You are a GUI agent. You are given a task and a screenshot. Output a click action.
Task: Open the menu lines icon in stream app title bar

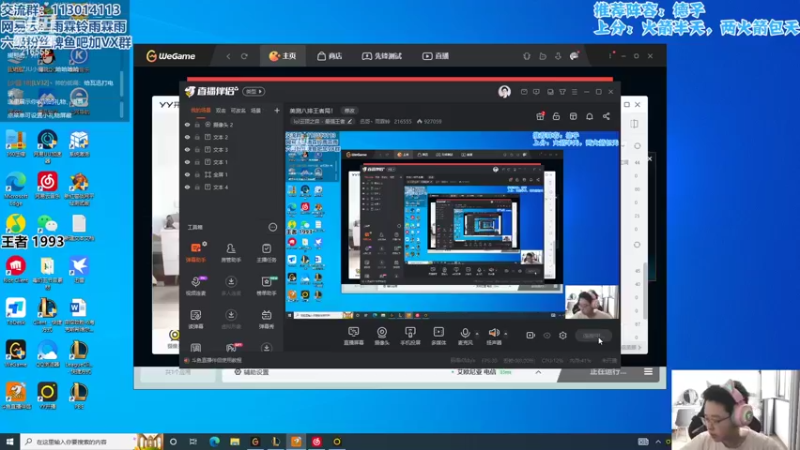click(x=574, y=92)
